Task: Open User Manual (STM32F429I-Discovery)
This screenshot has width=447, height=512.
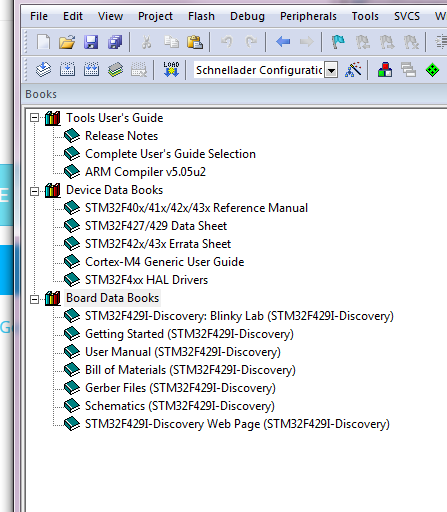Action: point(183,352)
